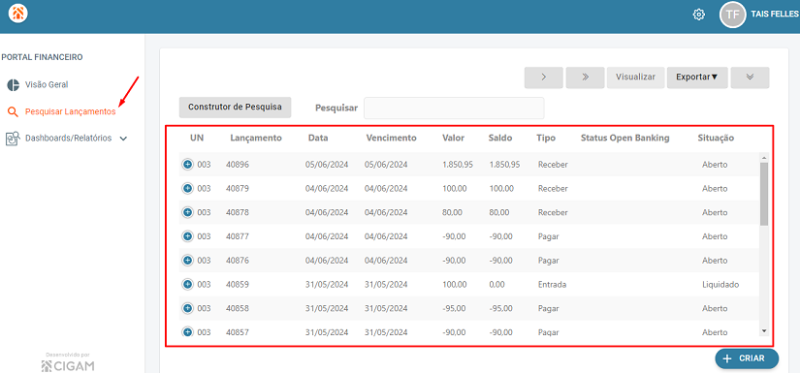The image size is (800, 373).
Task: Open the settings gear icon
Action: click(698, 15)
